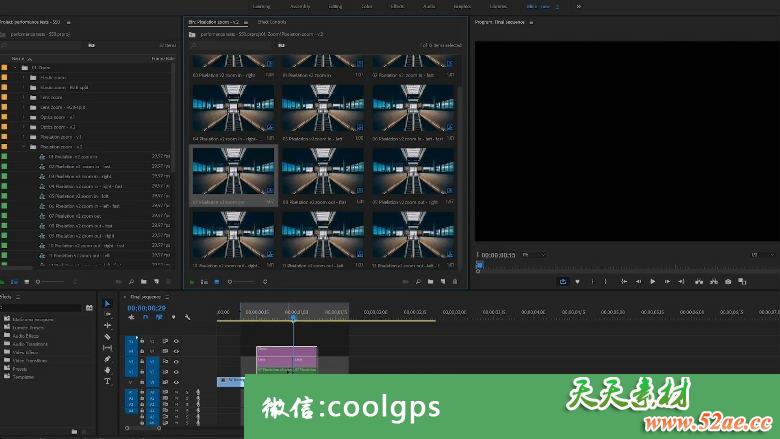Open the Project panel hamburger menu
Image resolution: width=780 pixels, height=439 pixels.
[68, 22]
